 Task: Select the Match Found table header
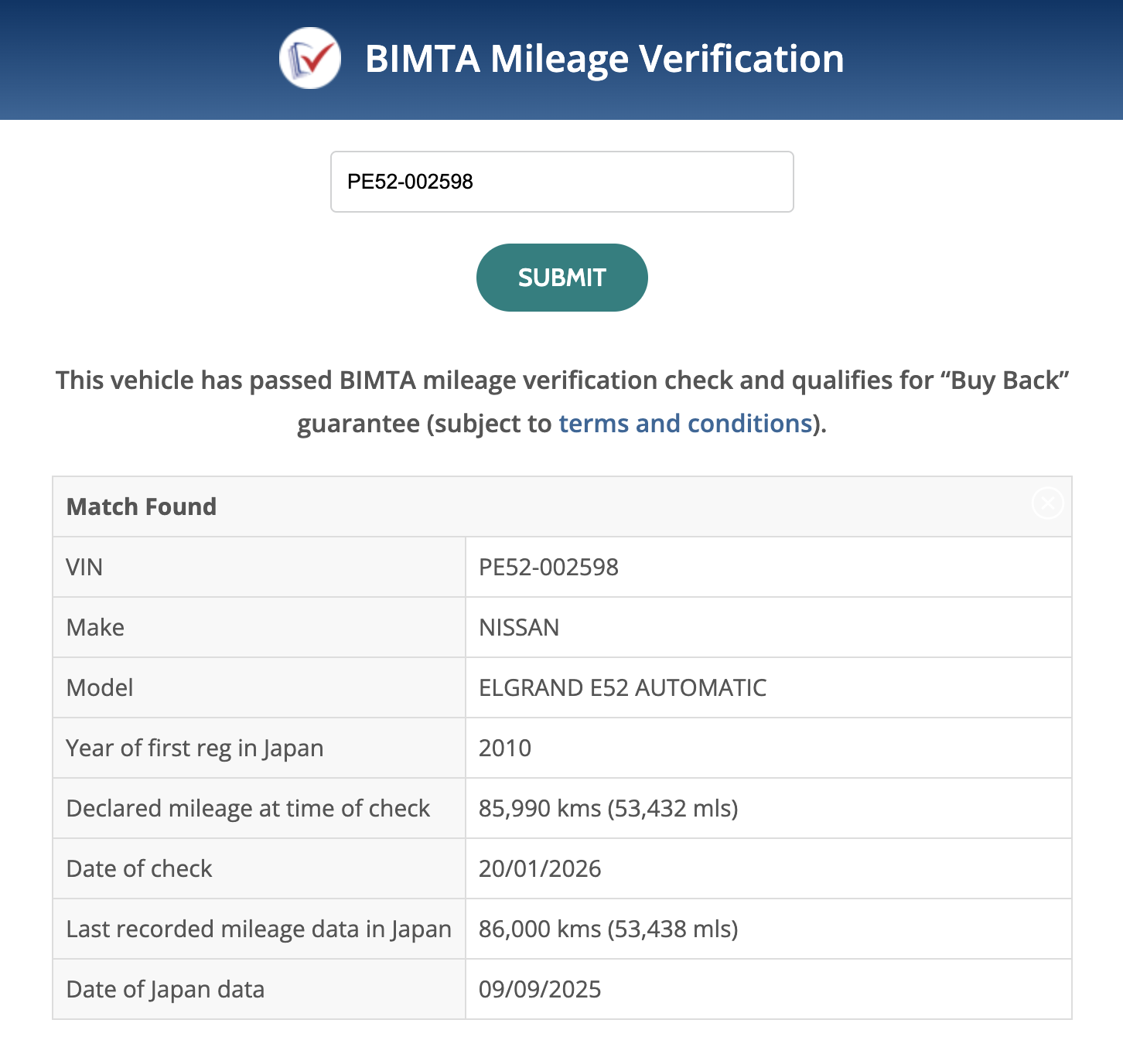click(x=142, y=506)
